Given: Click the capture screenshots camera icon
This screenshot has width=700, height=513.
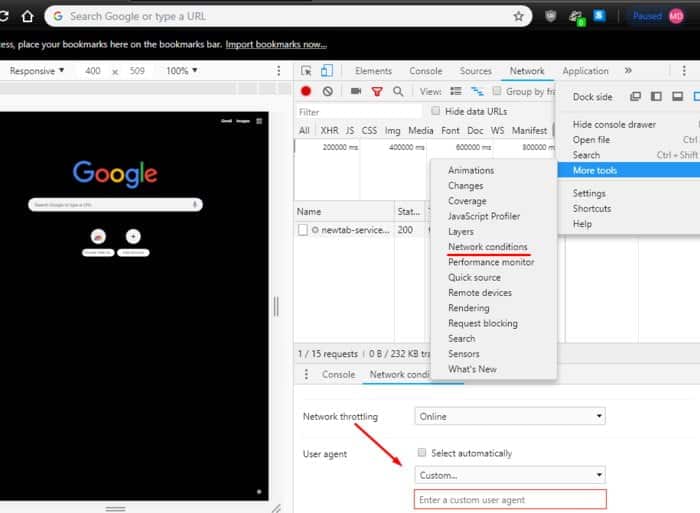Looking at the screenshot, I should click(356, 91).
